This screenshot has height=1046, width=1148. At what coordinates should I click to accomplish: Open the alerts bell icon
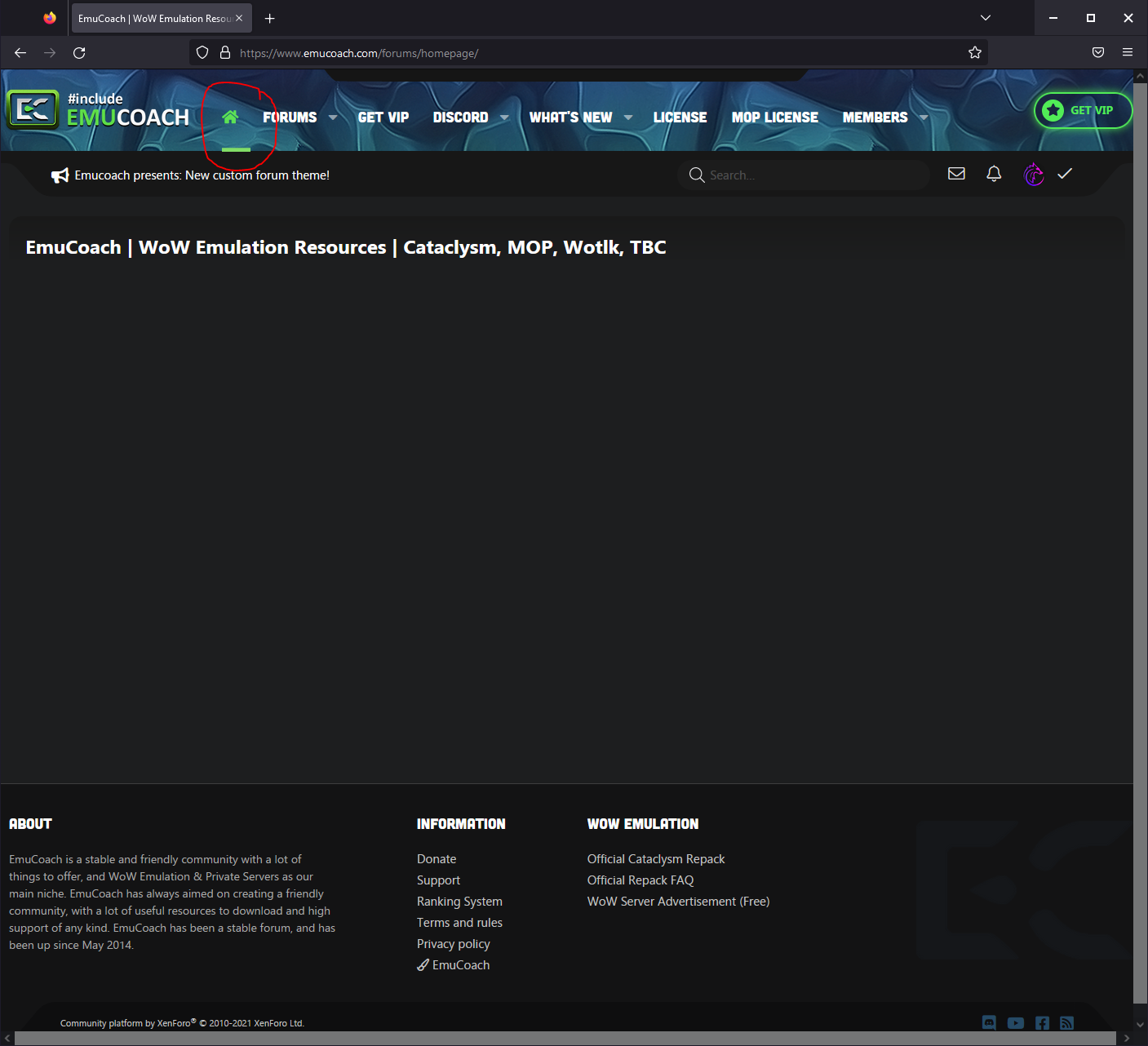coord(994,174)
